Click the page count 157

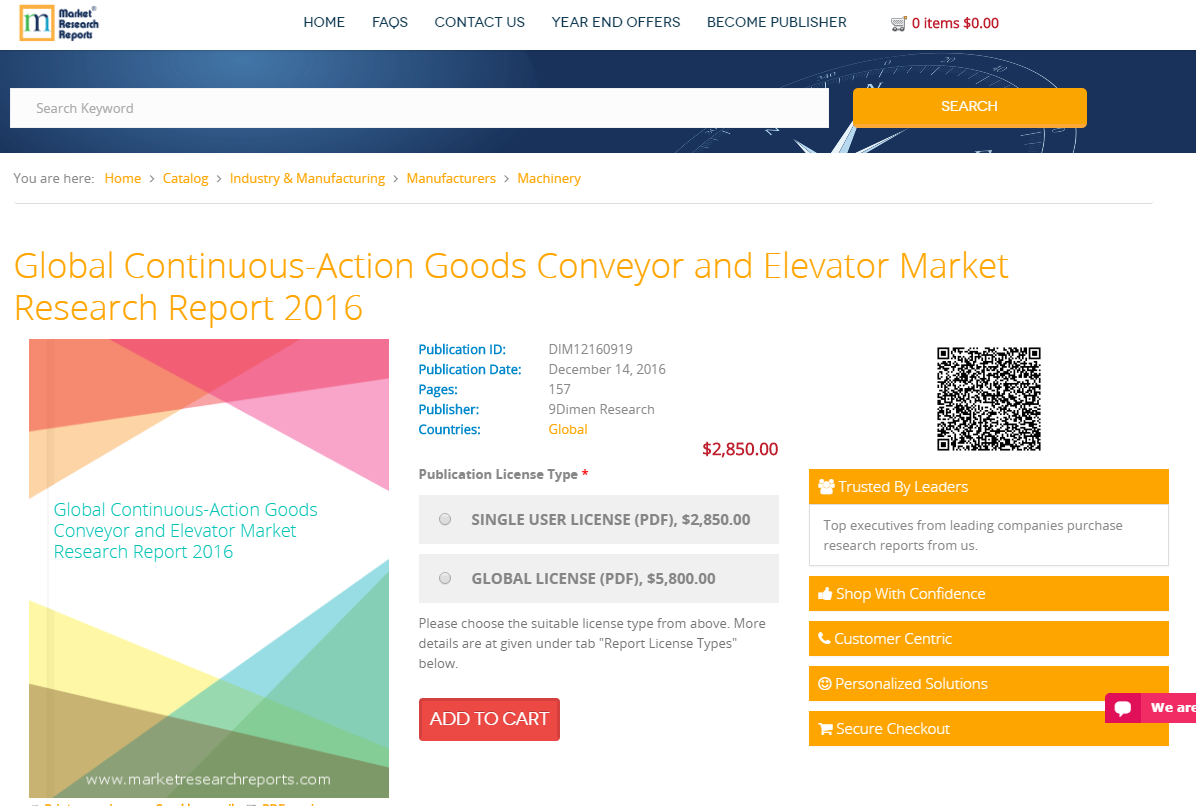click(559, 389)
